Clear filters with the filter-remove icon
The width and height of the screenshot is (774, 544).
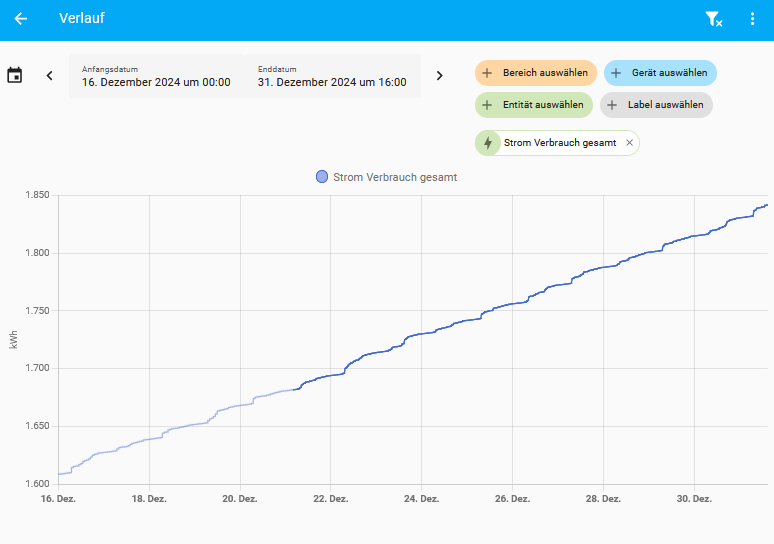(713, 19)
